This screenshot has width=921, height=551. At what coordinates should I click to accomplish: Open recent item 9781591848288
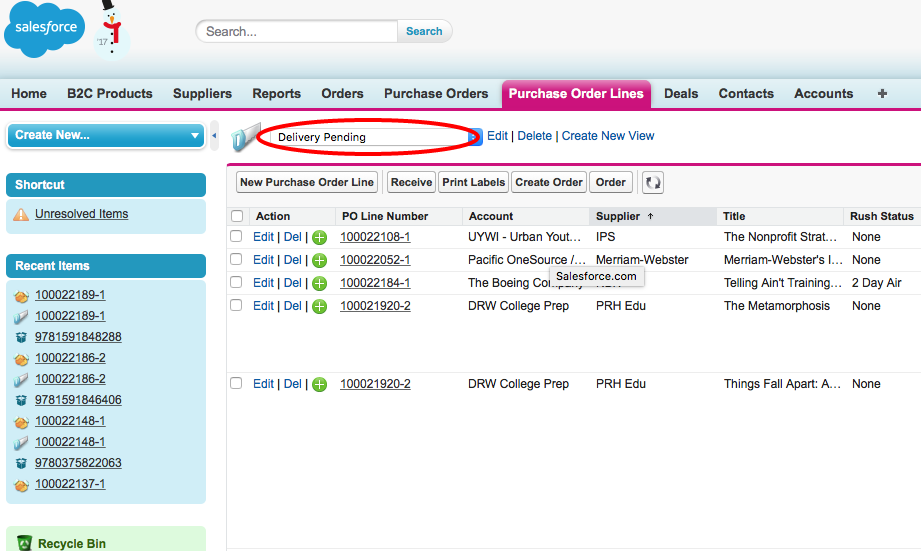point(78,337)
